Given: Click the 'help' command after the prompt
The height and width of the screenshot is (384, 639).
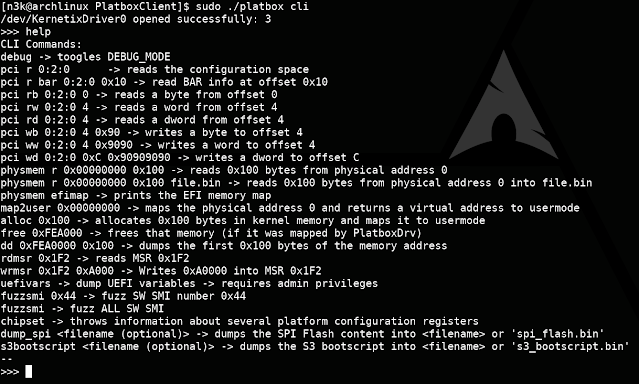Looking at the screenshot, I should coord(38,32).
